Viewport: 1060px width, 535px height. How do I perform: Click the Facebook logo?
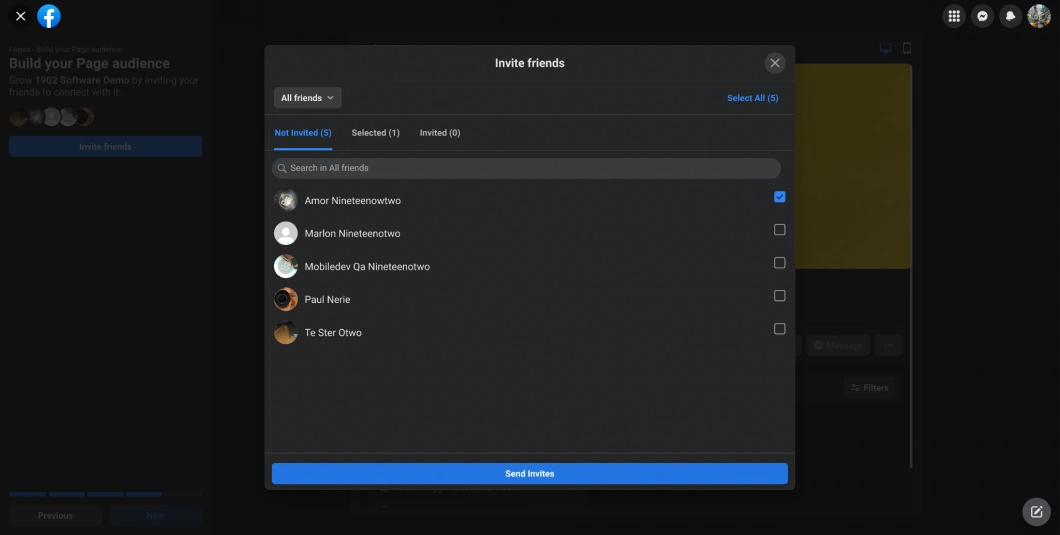(49, 16)
